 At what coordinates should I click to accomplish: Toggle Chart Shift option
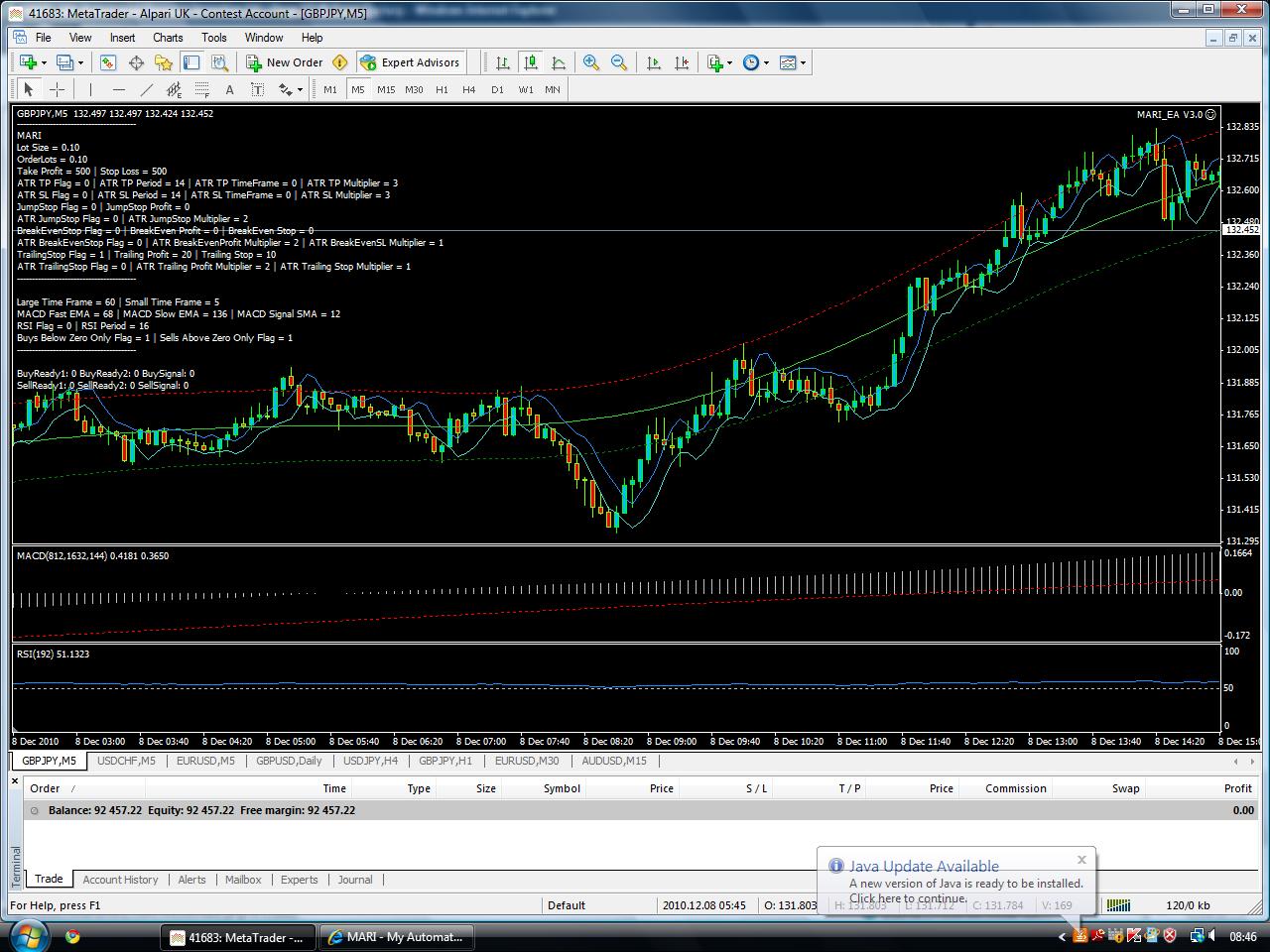point(681,62)
